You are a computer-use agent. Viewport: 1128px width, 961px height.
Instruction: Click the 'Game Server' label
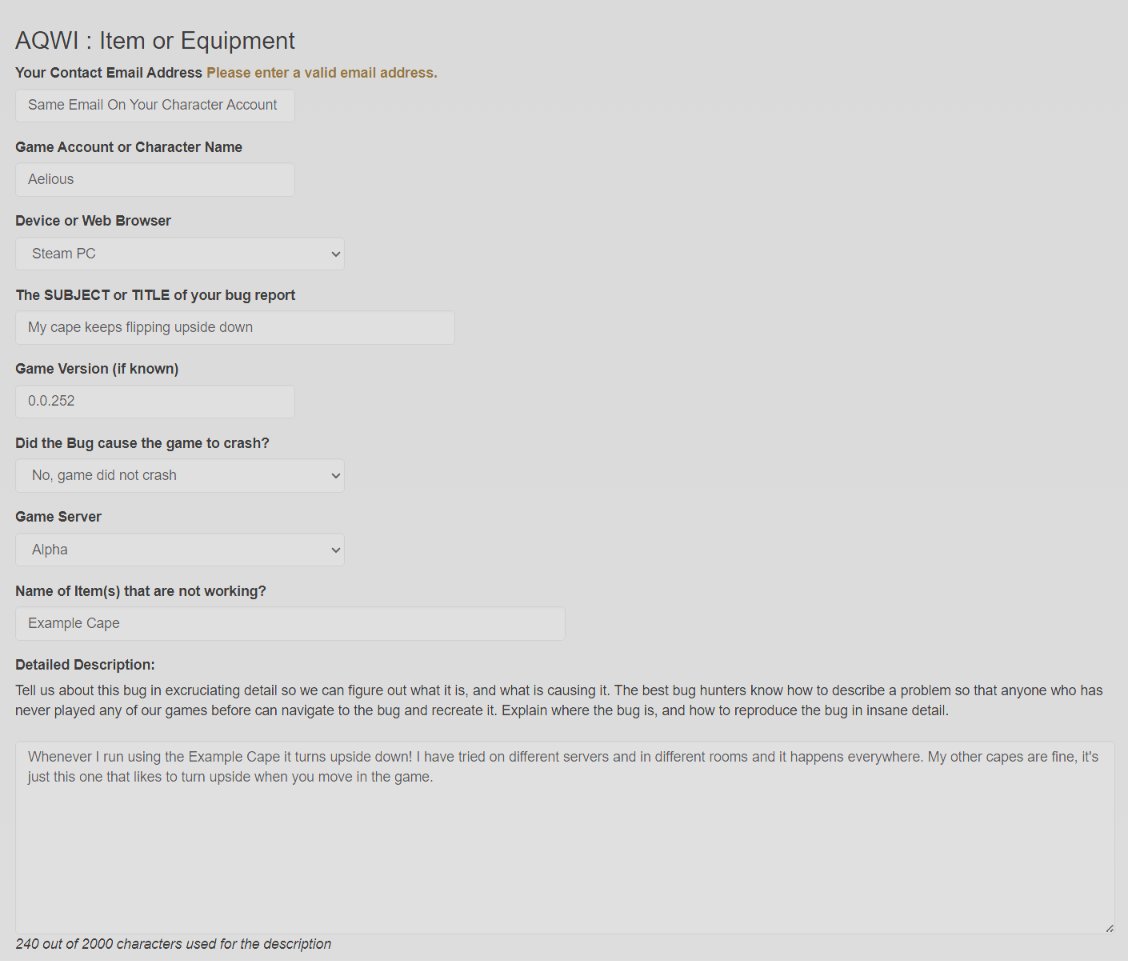click(x=58, y=516)
